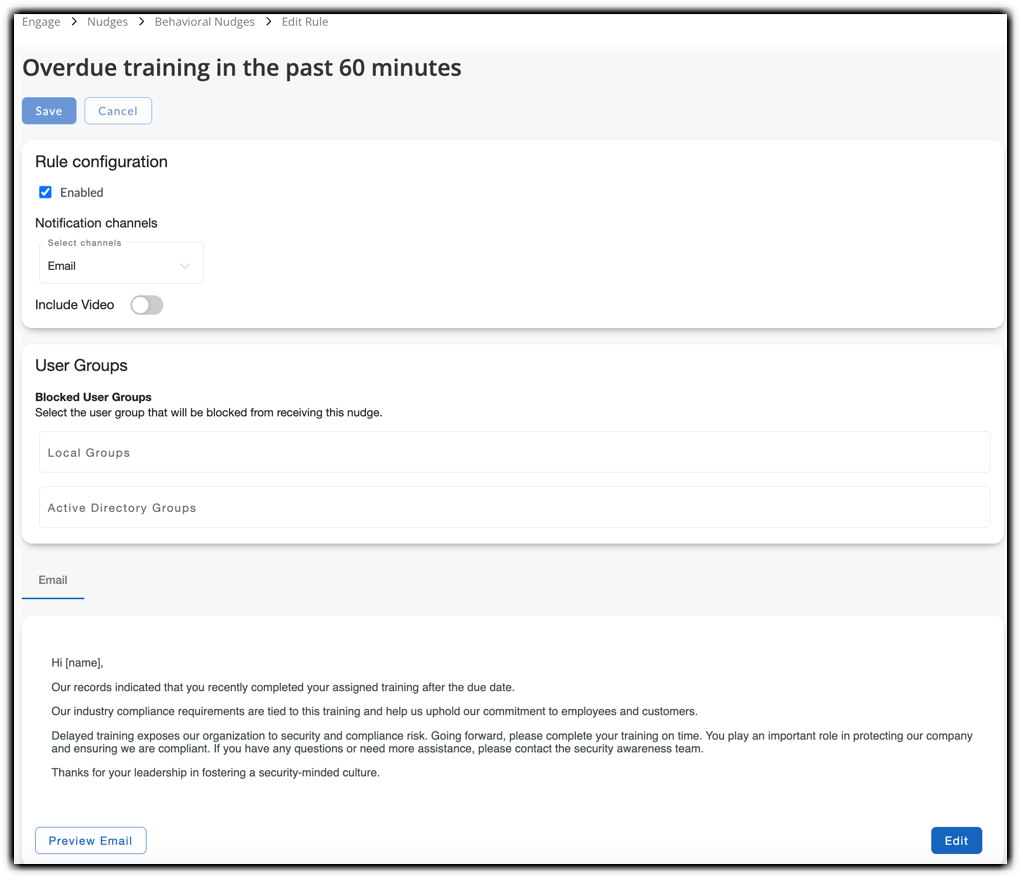
Task: Expand the Local Groups selector
Action: click(x=514, y=453)
